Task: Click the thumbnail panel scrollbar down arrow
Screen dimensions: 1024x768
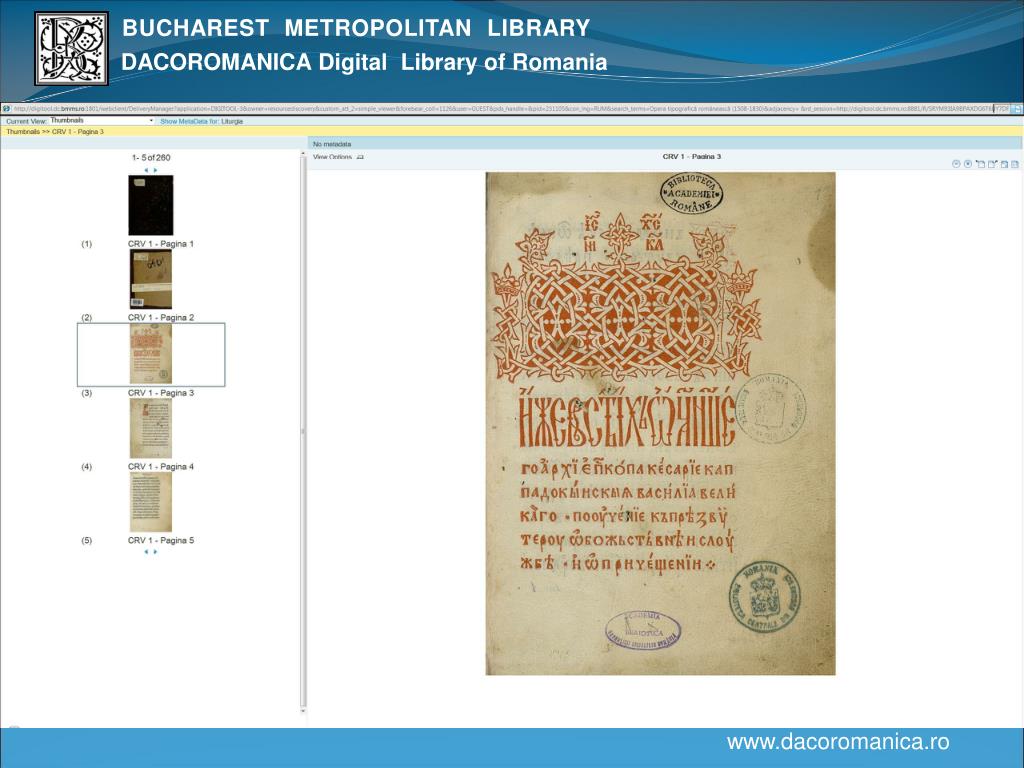Action: [302, 711]
